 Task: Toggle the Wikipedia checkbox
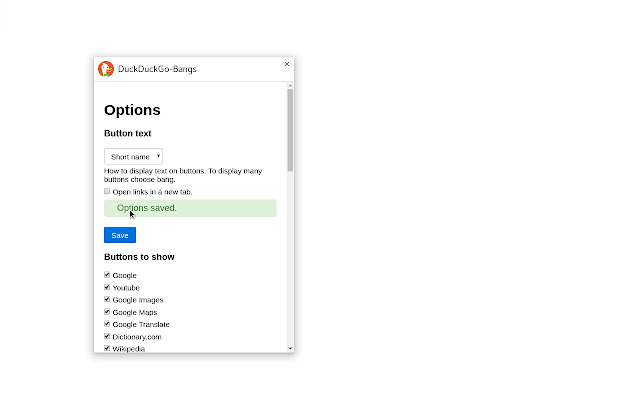tap(107, 348)
